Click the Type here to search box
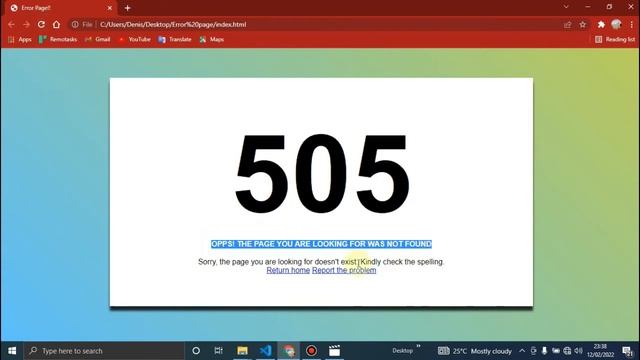Viewport: 640px width, 360px height. pyautogui.click(x=104, y=351)
